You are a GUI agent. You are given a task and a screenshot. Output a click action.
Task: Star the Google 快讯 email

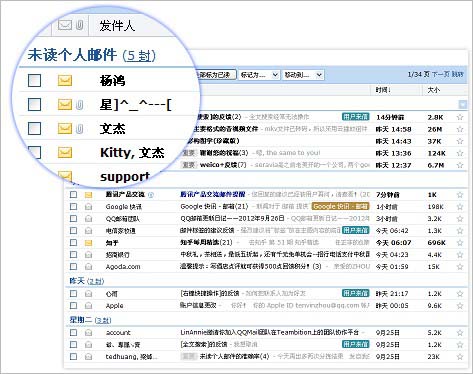pos(460,207)
